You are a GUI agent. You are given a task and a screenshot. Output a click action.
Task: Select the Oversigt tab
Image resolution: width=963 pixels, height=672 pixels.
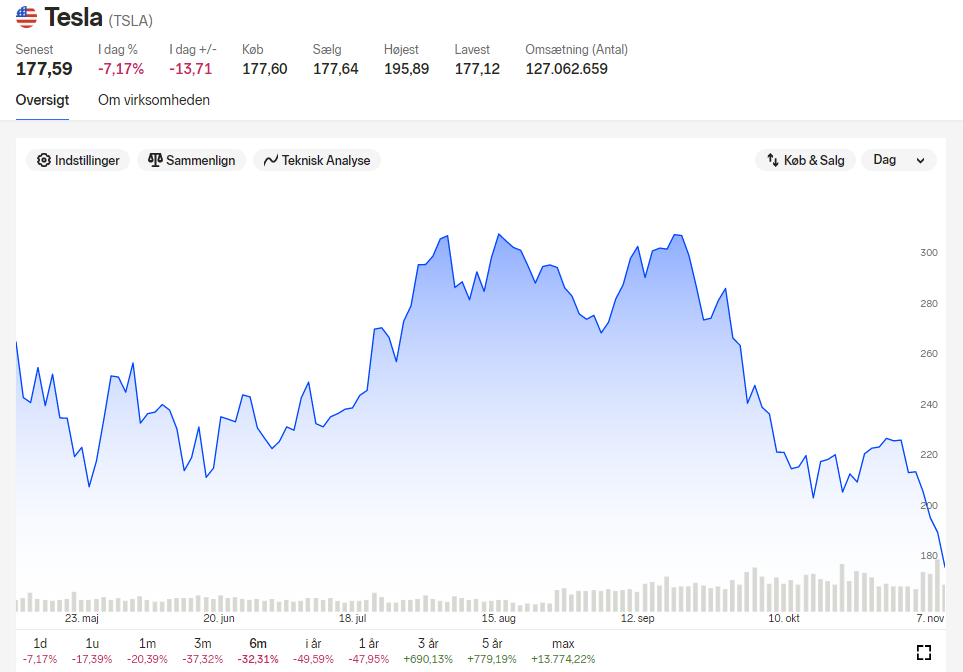[x=42, y=100]
